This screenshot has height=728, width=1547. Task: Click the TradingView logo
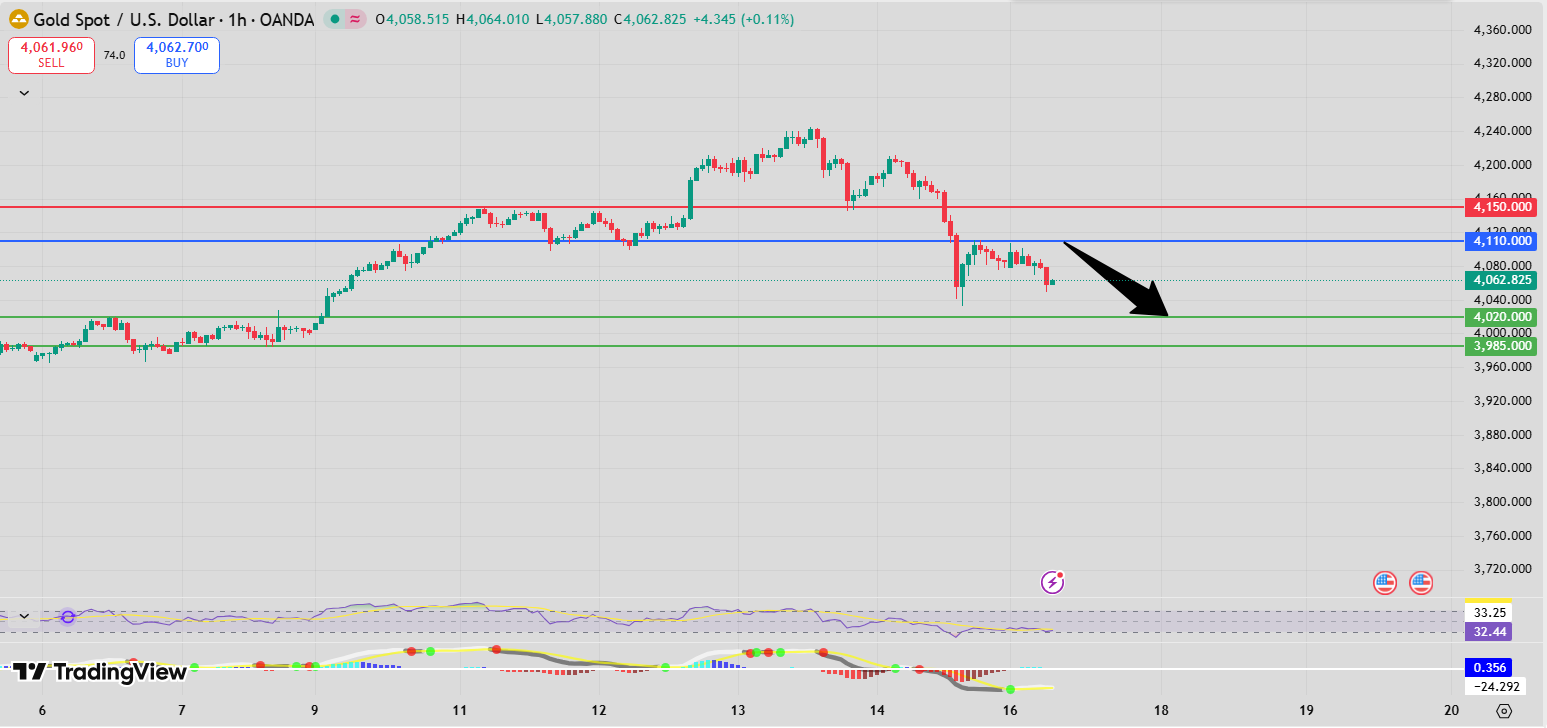100,672
